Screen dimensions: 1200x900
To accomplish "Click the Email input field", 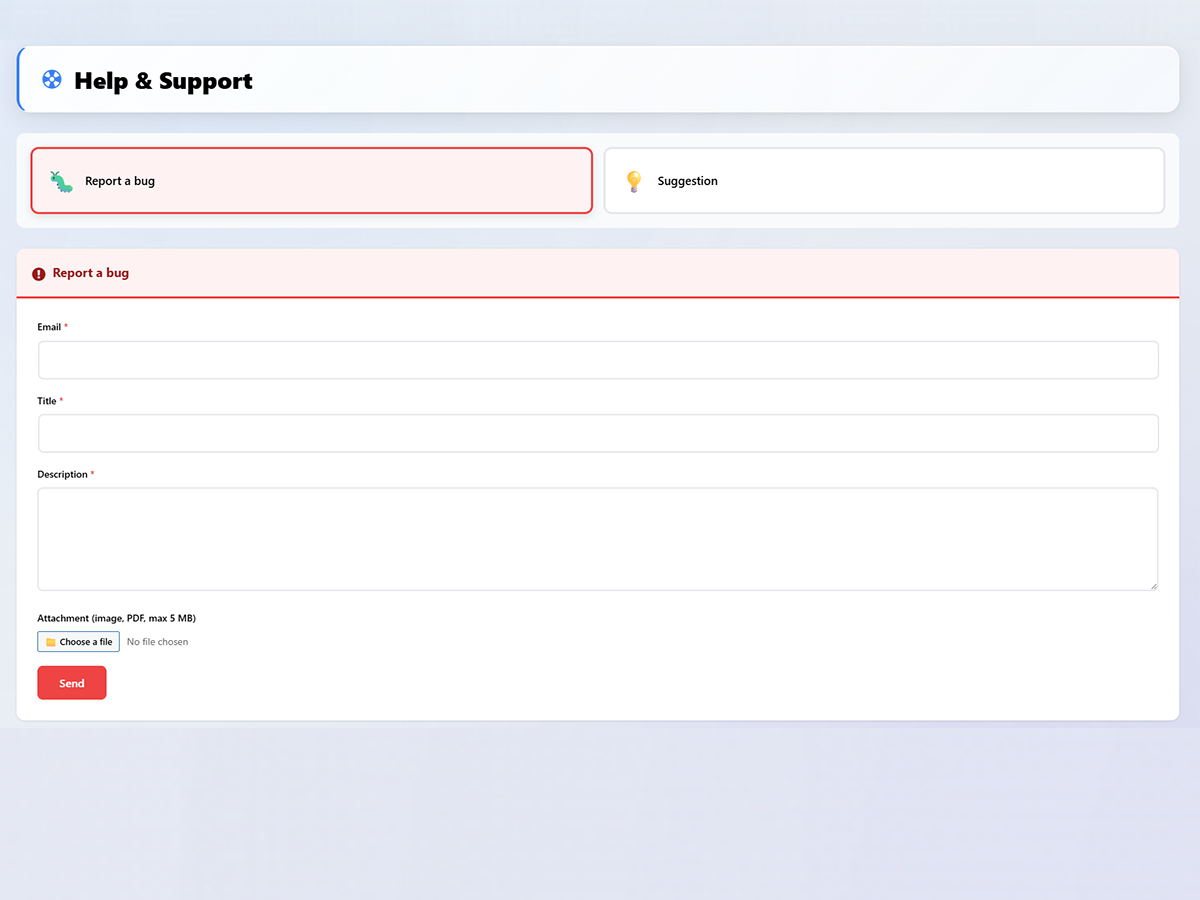I will pos(598,359).
